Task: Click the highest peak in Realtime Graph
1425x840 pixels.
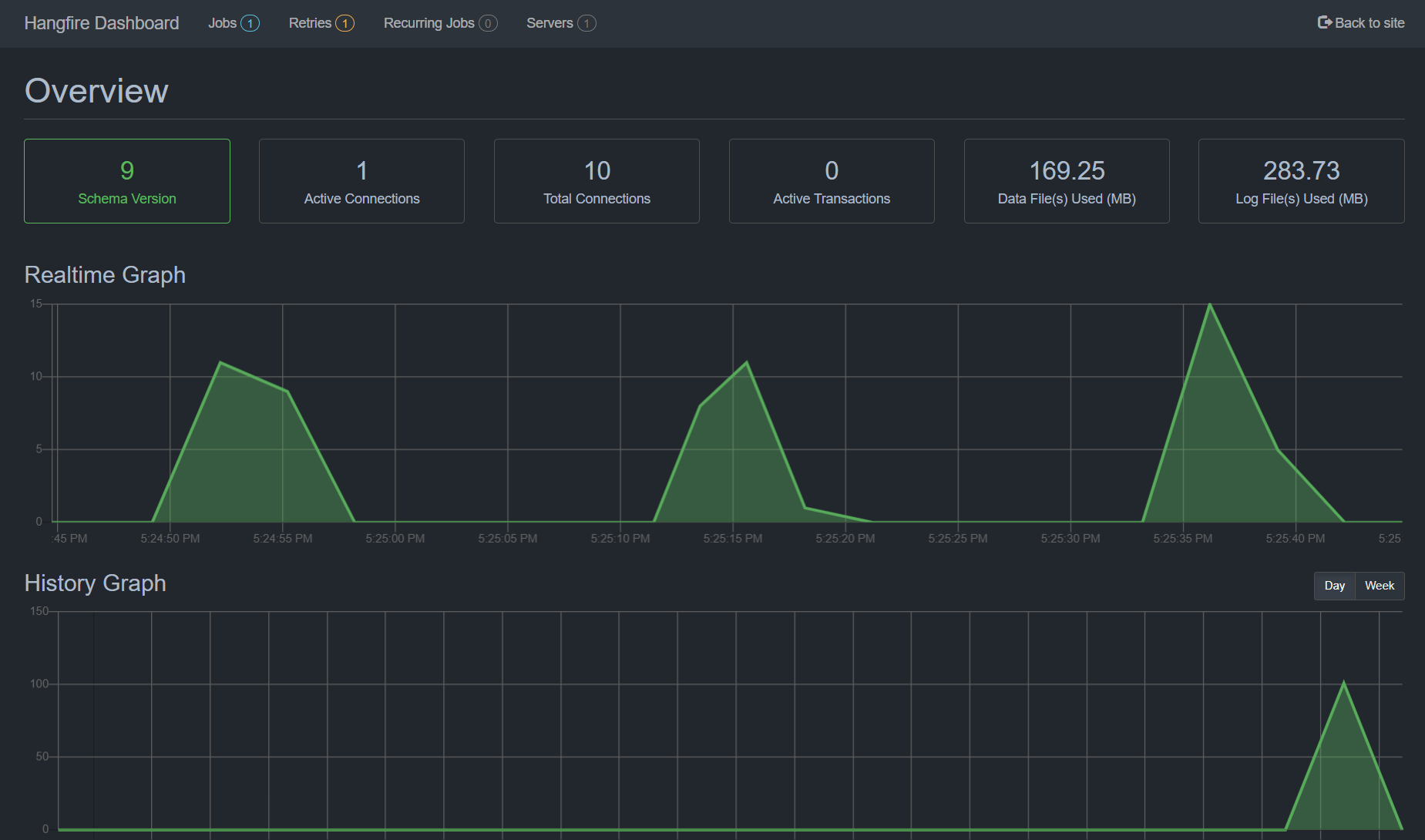Action: pos(1209,305)
